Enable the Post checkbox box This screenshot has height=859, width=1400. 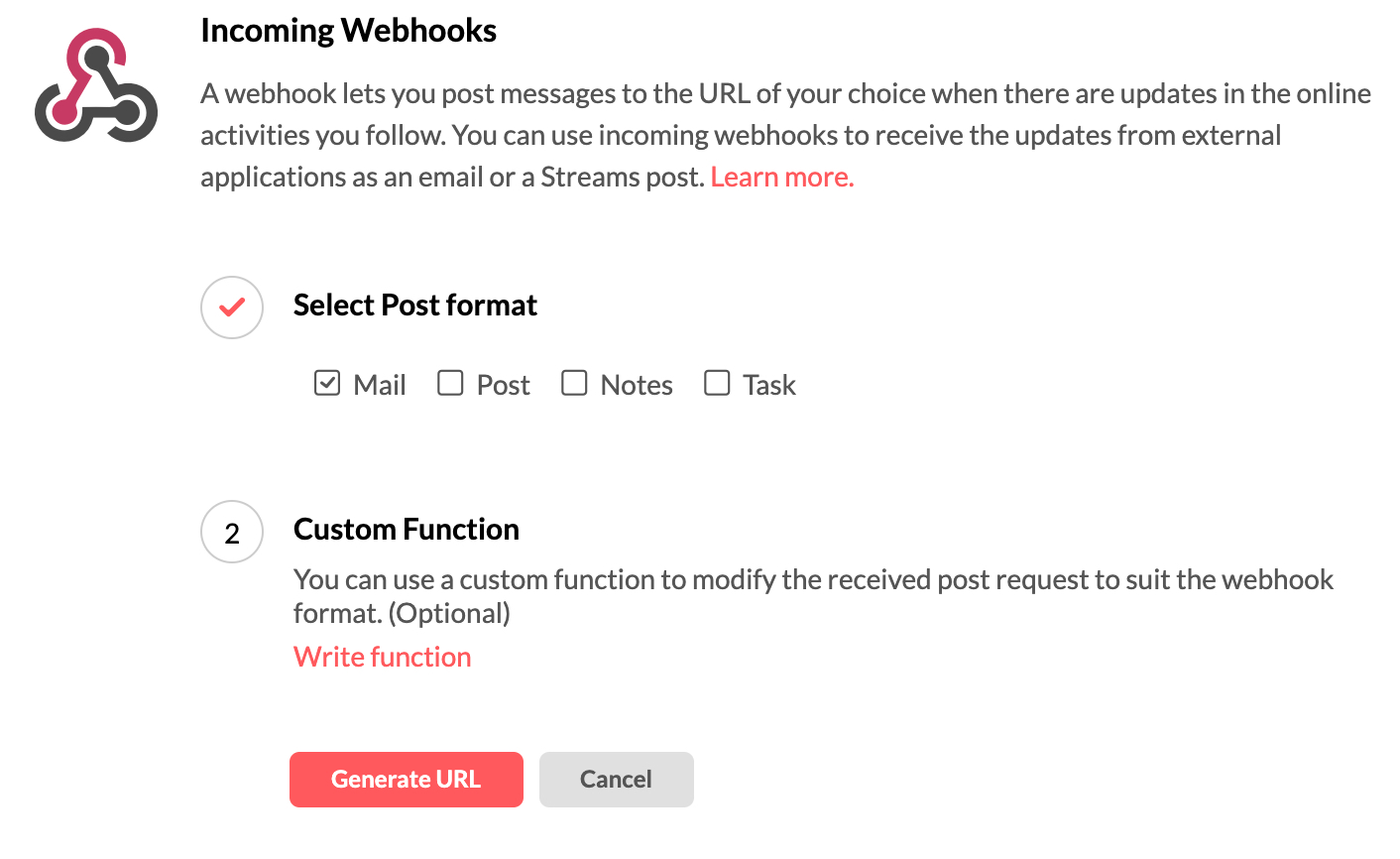coord(450,383)
